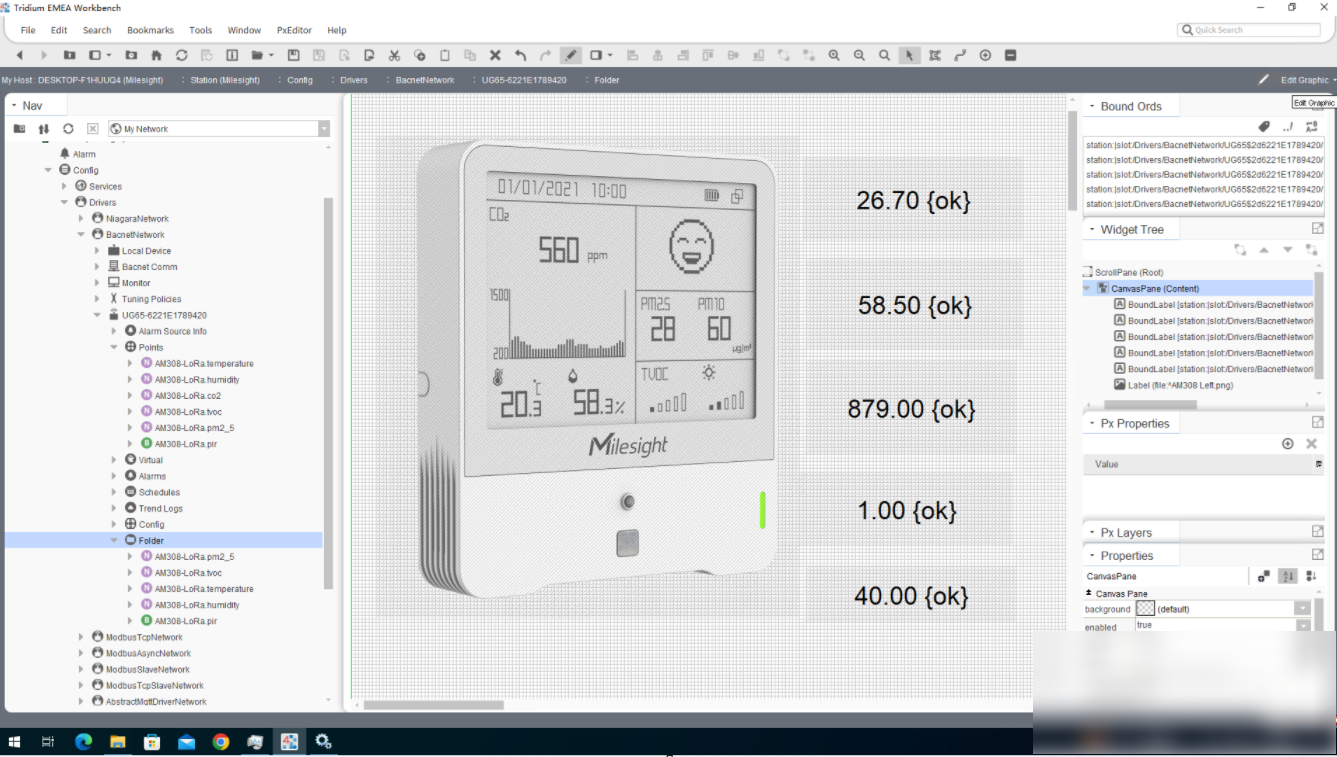The width and height of the screenshot is (1337, 757).
Task: Zoom out on the canvas
Action: (859, 55)
